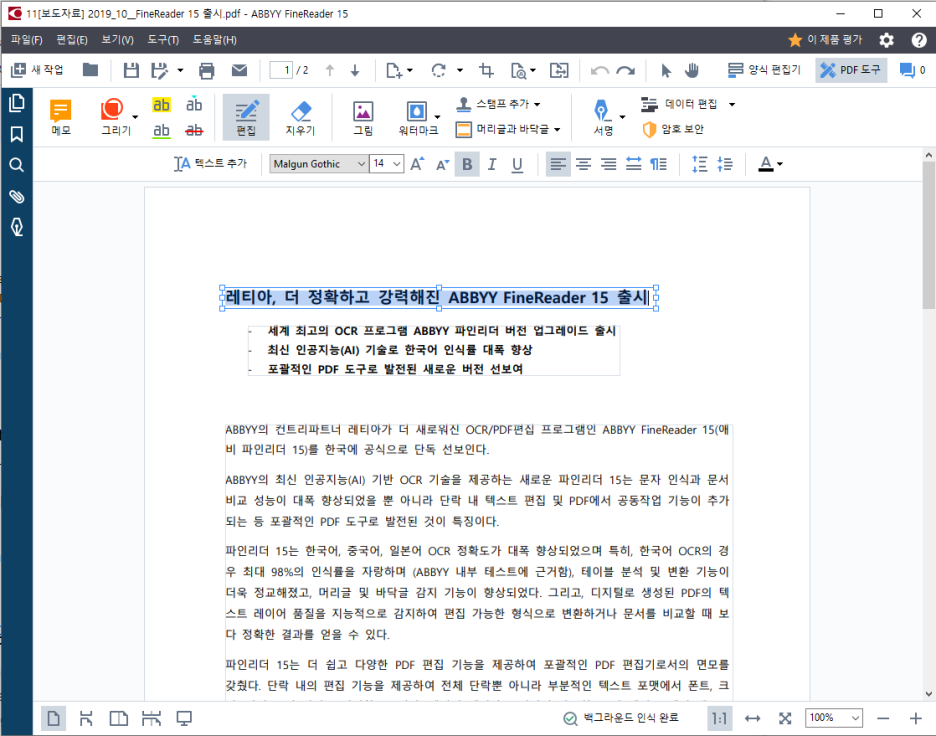Insert a Picture (그림)

pyautogui.click(x=363, y=117)
